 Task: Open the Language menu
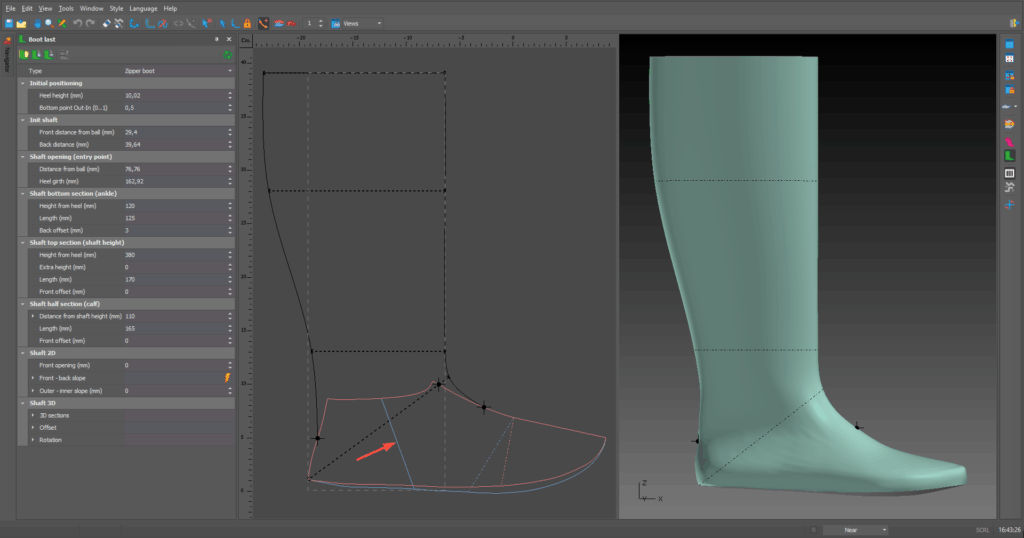pyautogui.click(x=143, y=8)
